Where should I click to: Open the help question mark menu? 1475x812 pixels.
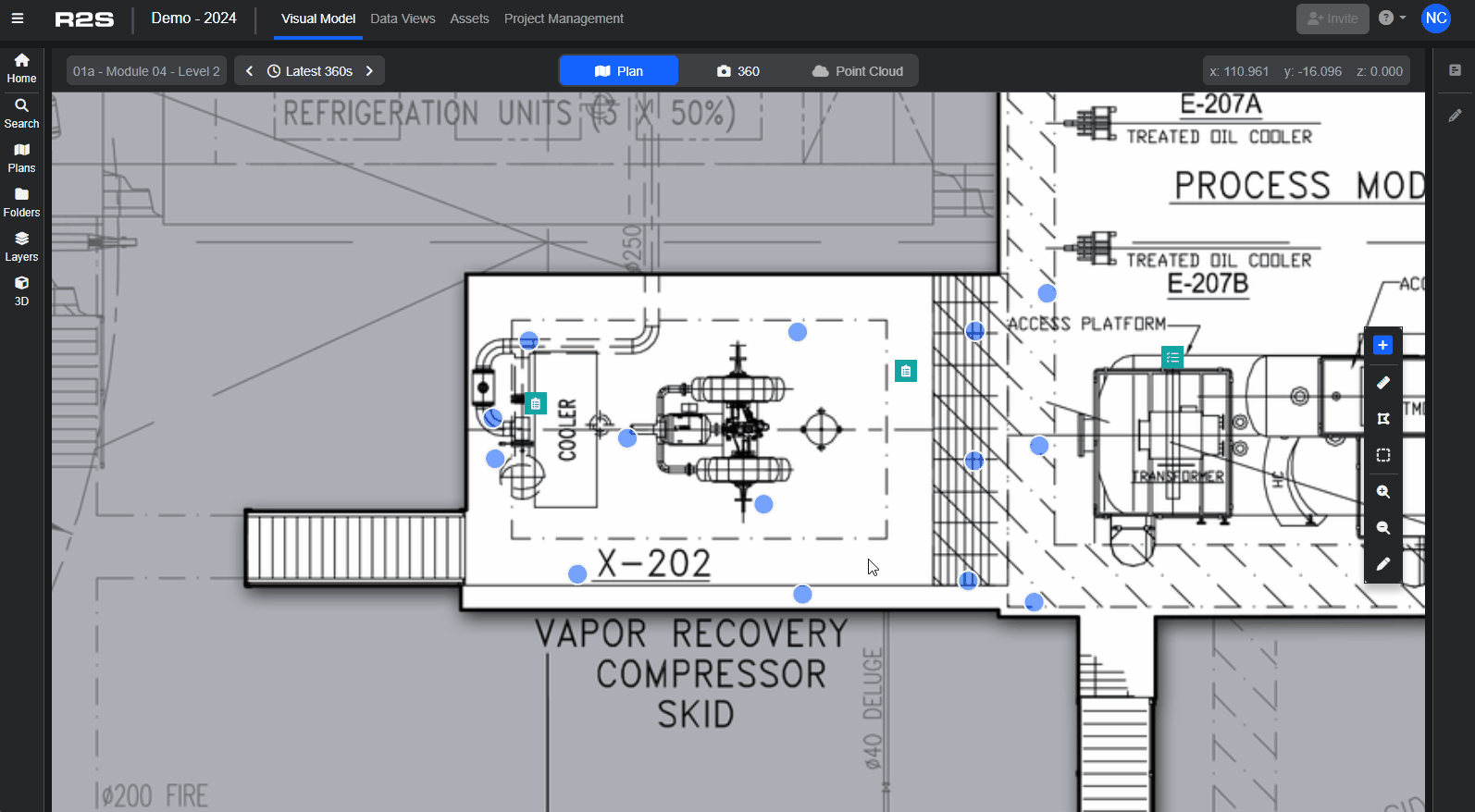tap(1392, 18)
